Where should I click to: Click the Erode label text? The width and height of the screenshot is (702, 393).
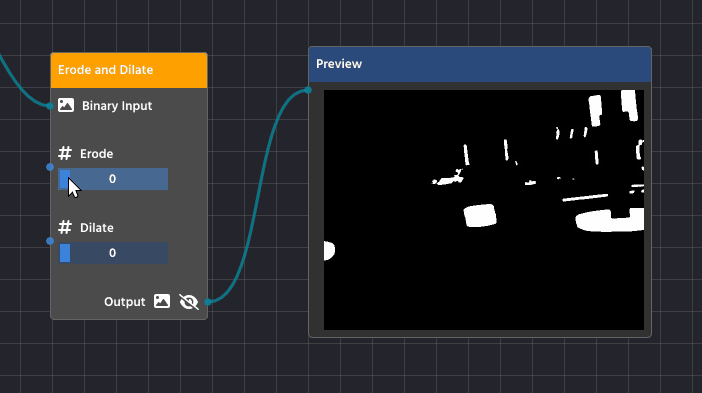(x=96, y=154)
